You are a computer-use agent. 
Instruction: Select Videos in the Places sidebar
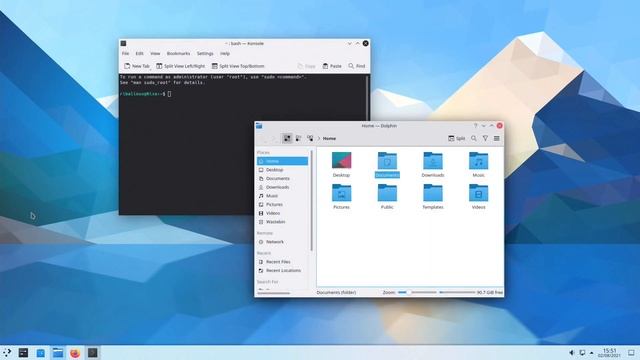click(282, 213)
